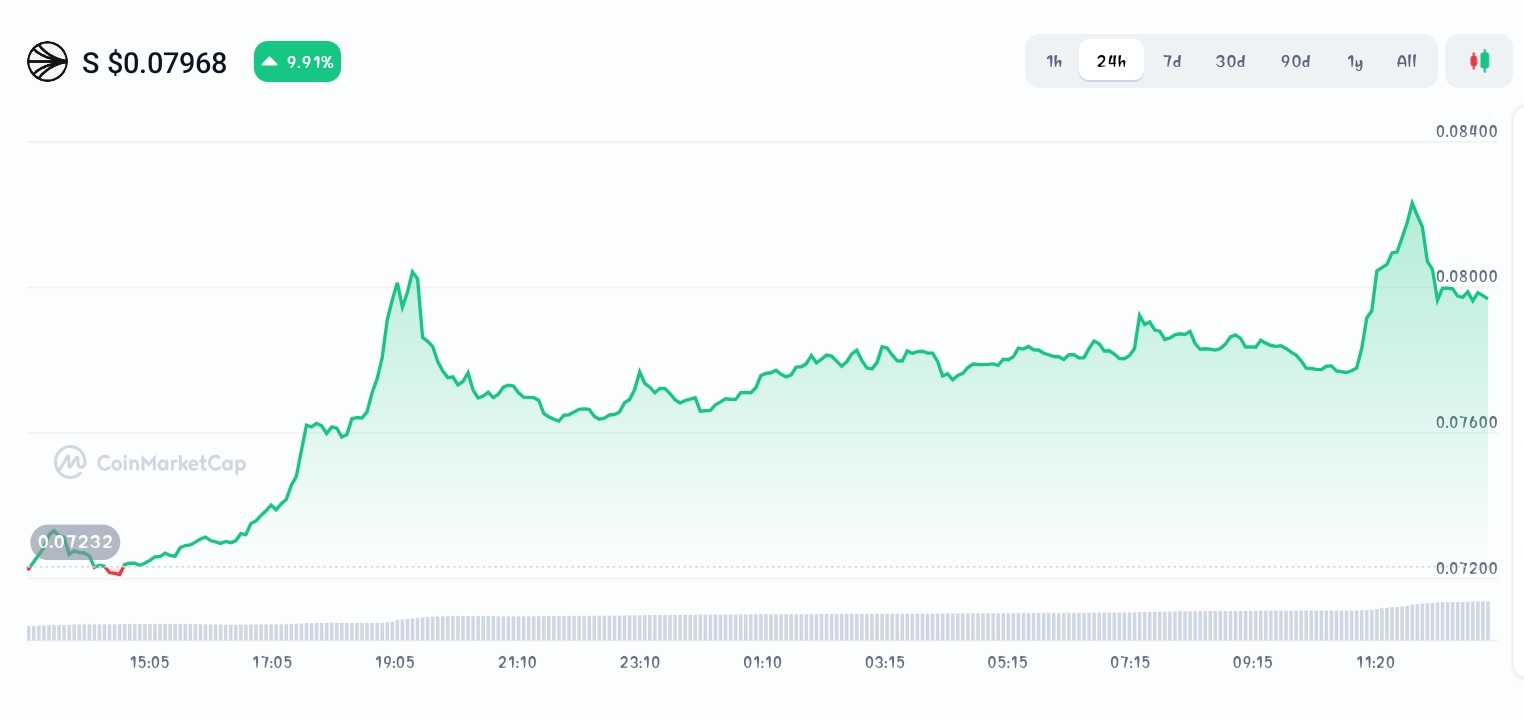Select the 1h time range tab
Image resolution: width=1524 pixels, height=720 pixels.
point(1054,61)
